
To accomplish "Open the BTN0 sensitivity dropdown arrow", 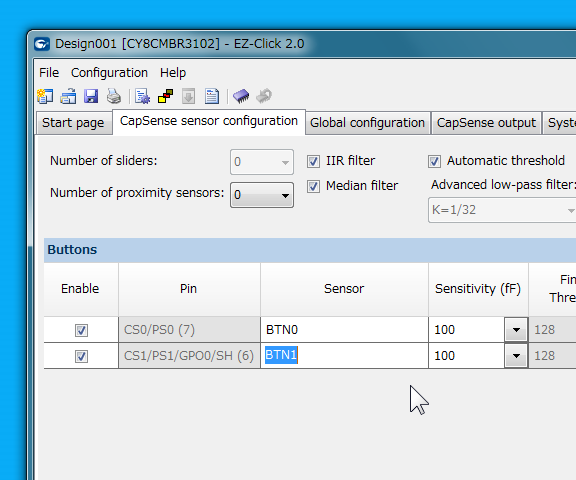I will [516, 330].
